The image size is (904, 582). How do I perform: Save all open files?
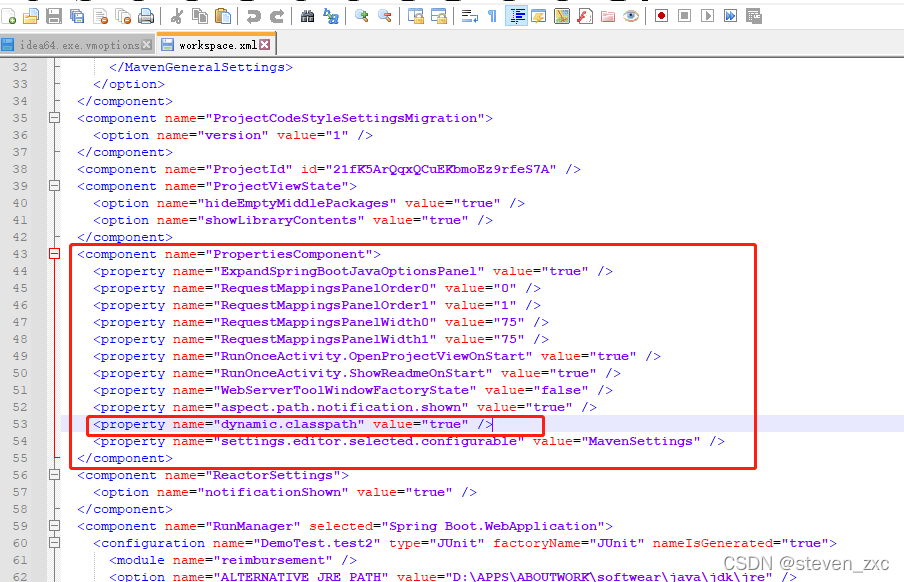(x=77, y=16)
